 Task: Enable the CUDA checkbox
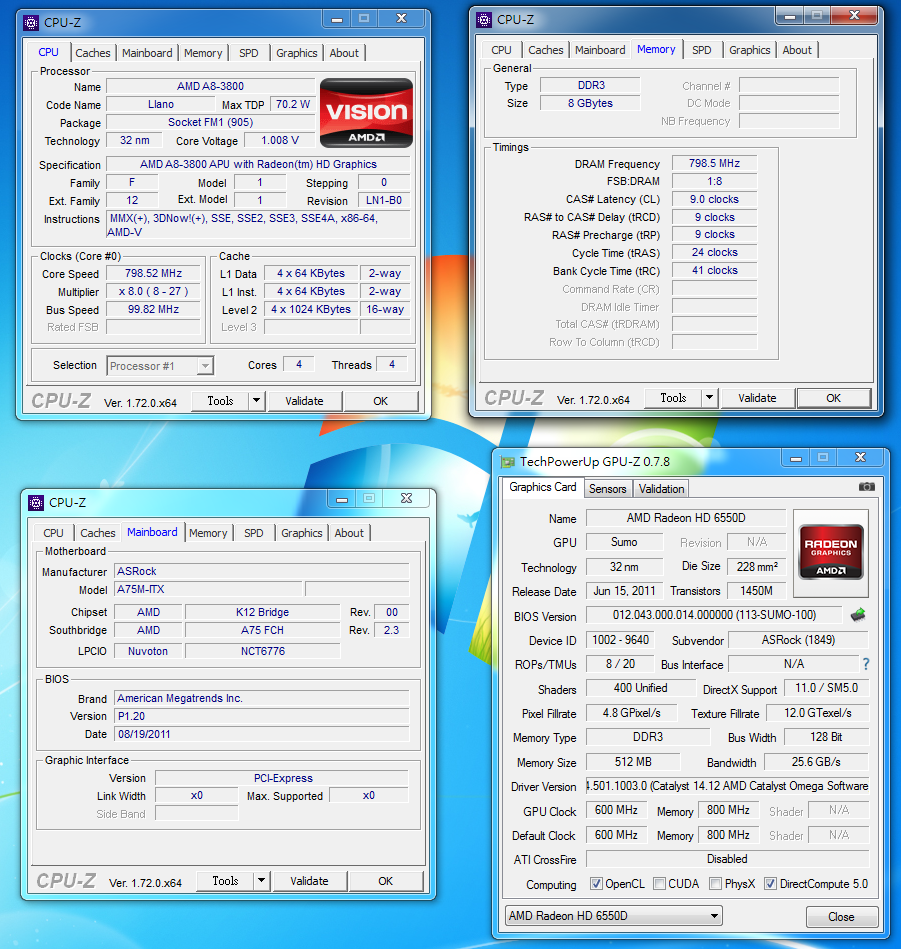(x=660, y=884)
